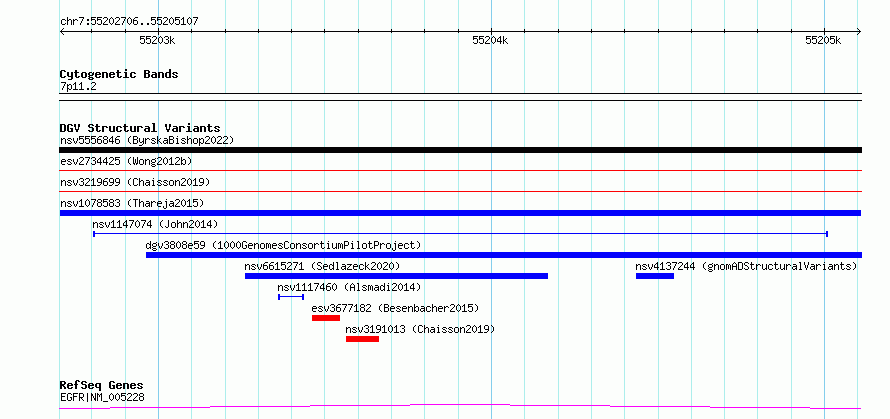Select the 7p11.2 band label
890x419 pixels.
[78, 86]
